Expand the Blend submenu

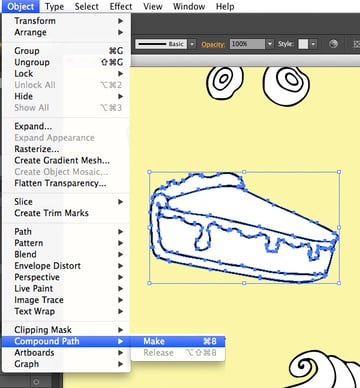point(66,254)
